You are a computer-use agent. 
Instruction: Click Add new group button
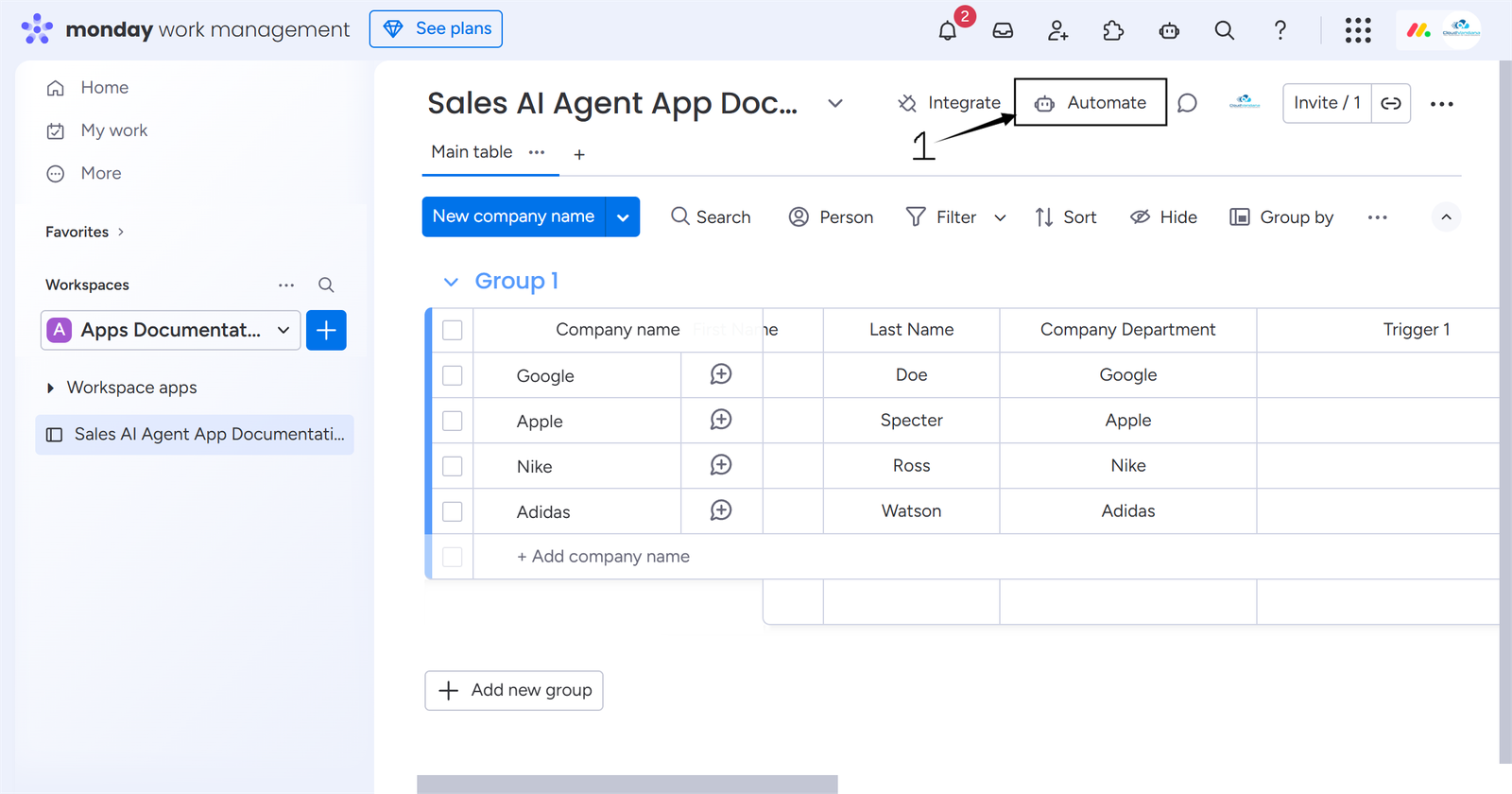pos(514,690)
